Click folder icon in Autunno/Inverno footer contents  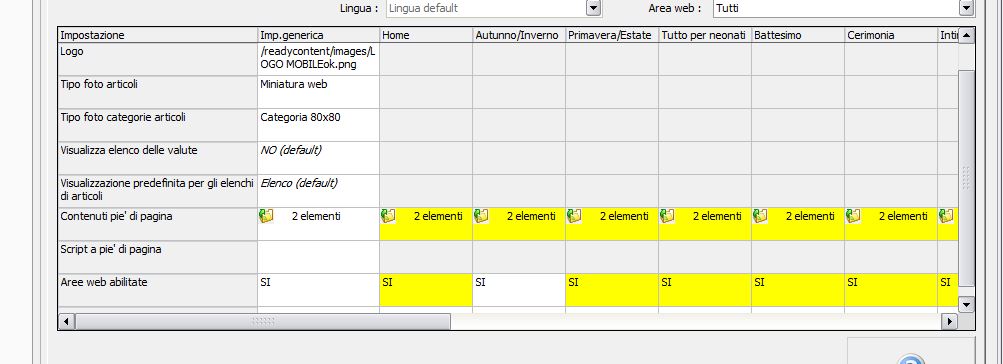tap(481, 216)
